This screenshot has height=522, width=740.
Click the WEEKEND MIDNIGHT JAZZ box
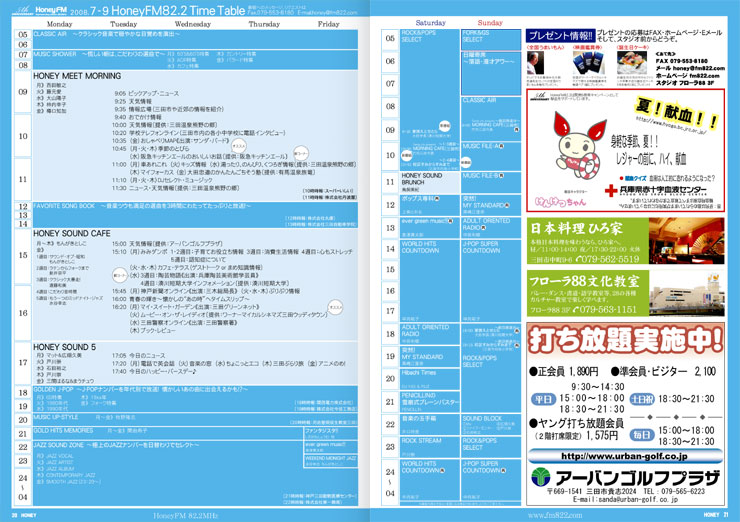[x=330, y=461]
